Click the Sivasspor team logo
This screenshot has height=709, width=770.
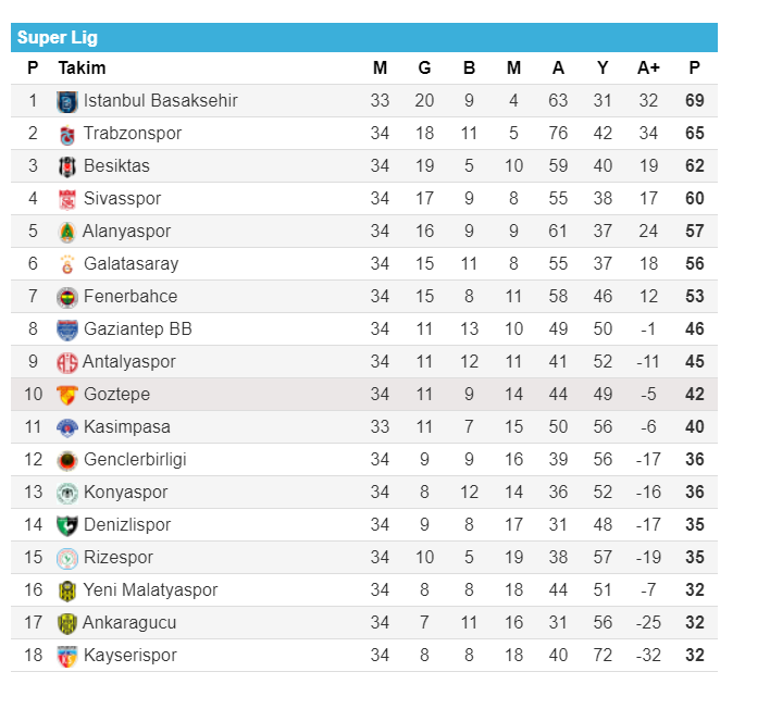67,199
